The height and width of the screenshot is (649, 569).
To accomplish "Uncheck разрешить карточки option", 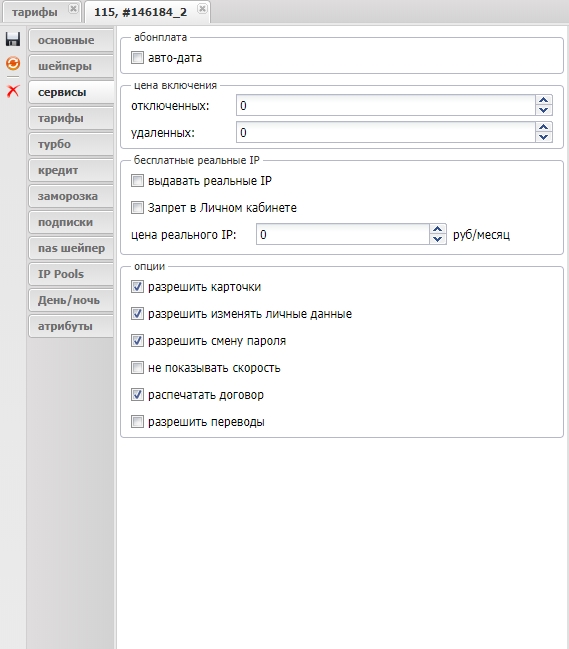I will coord(137,286).
